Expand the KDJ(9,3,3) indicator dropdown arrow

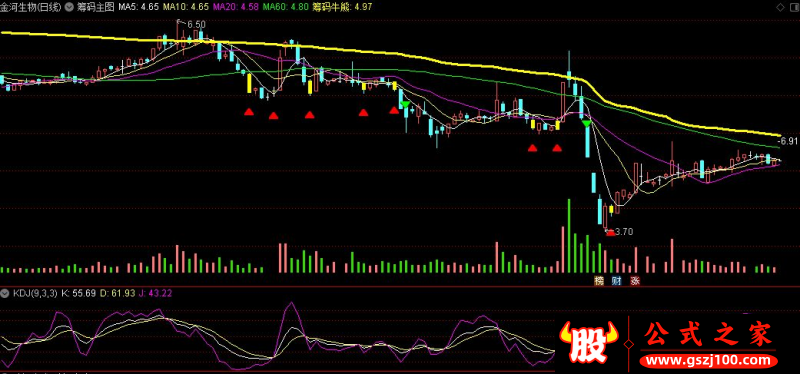coord(6,293)
